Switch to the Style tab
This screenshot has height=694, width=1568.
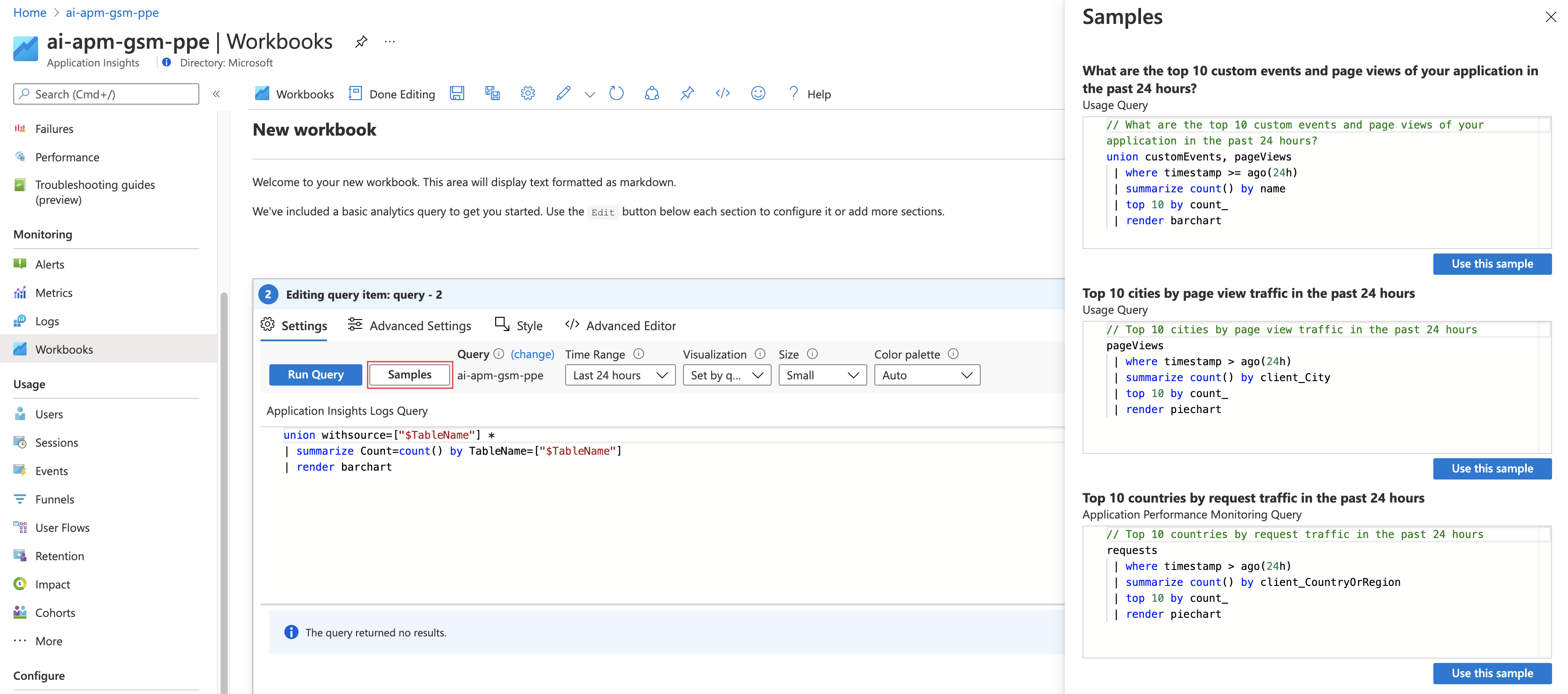[x=519, y=326]
